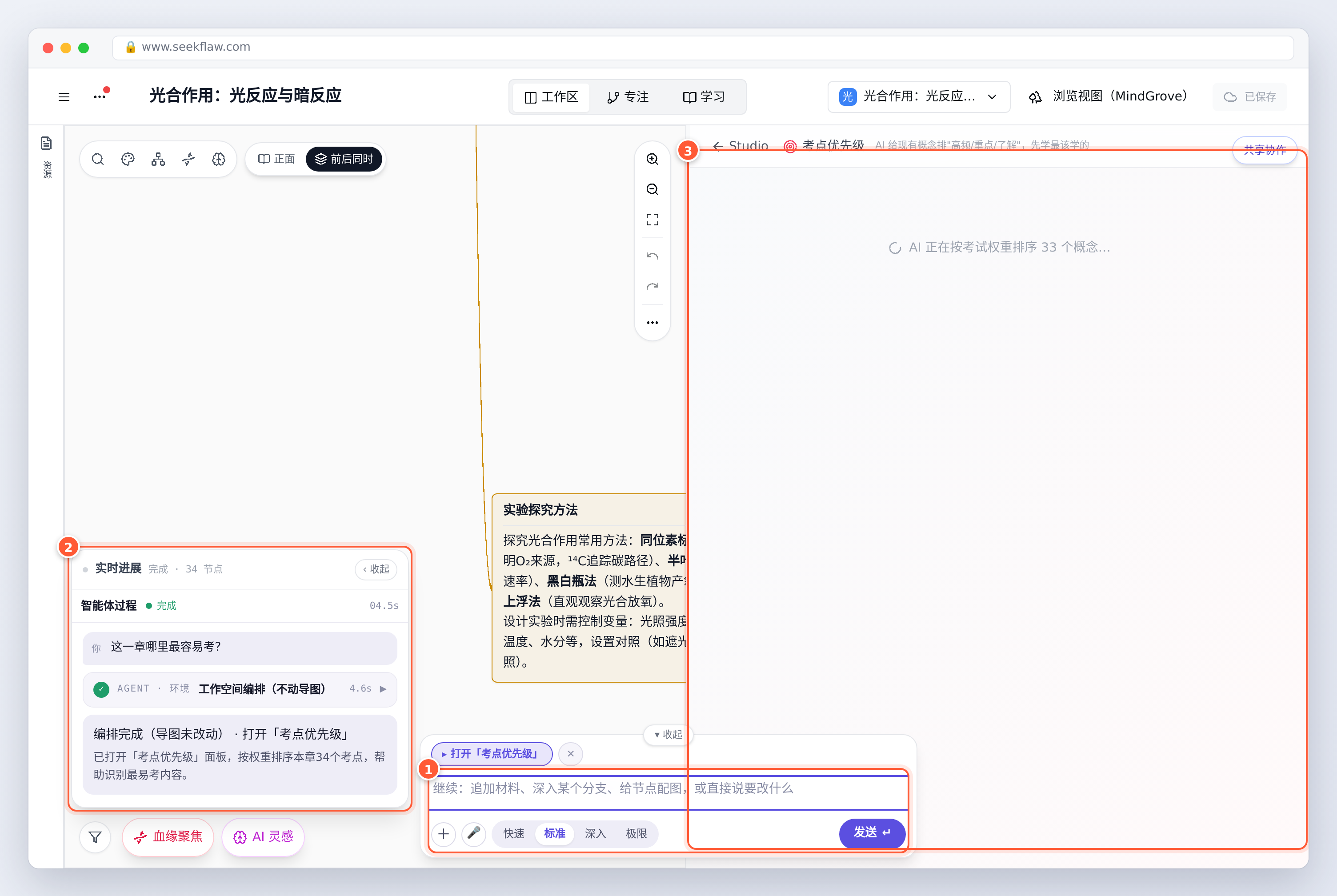Click the 打开「考点优先级」 suggestion chip
Viewport: 1337px width, 896px height.
coord(492,754)
